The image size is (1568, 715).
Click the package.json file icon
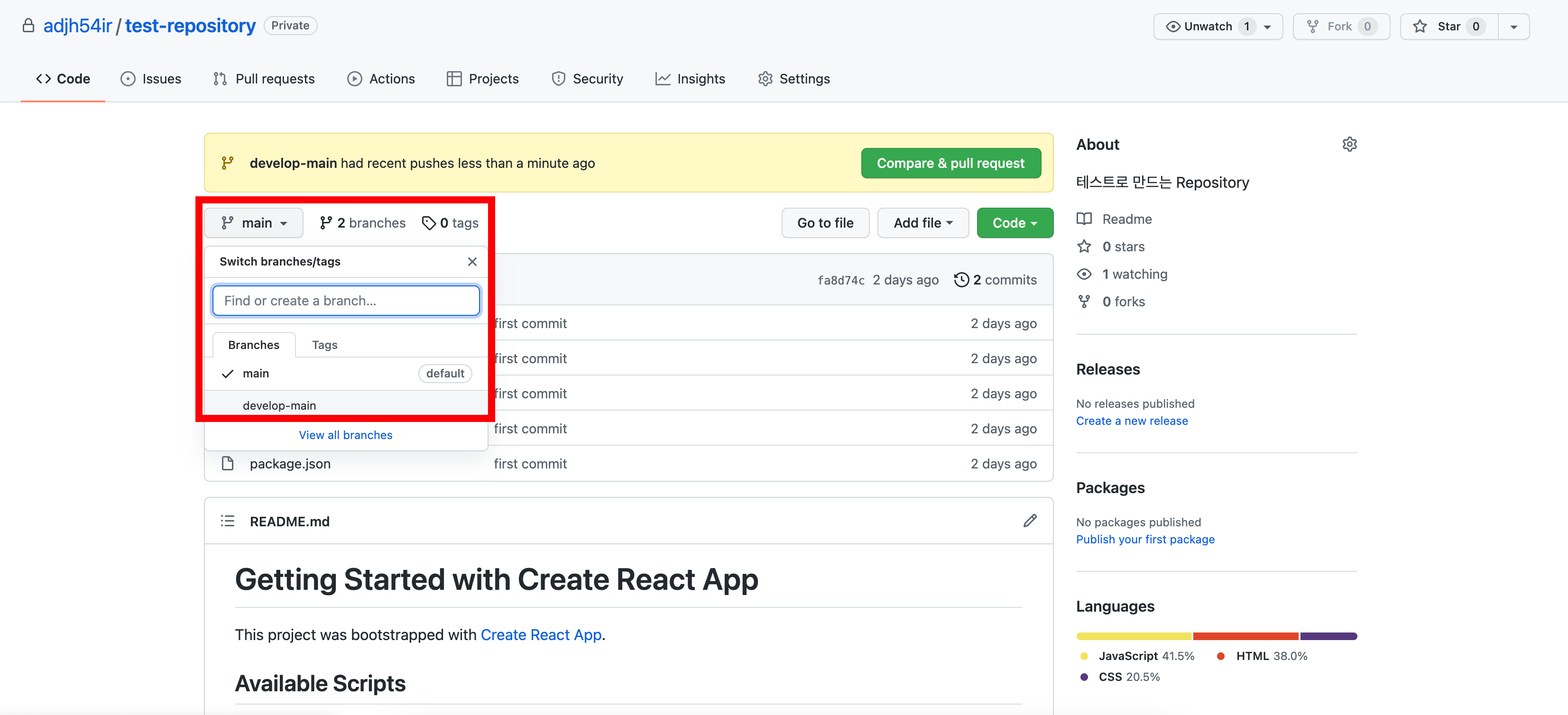pyautogui.click(x=228, y=464)
